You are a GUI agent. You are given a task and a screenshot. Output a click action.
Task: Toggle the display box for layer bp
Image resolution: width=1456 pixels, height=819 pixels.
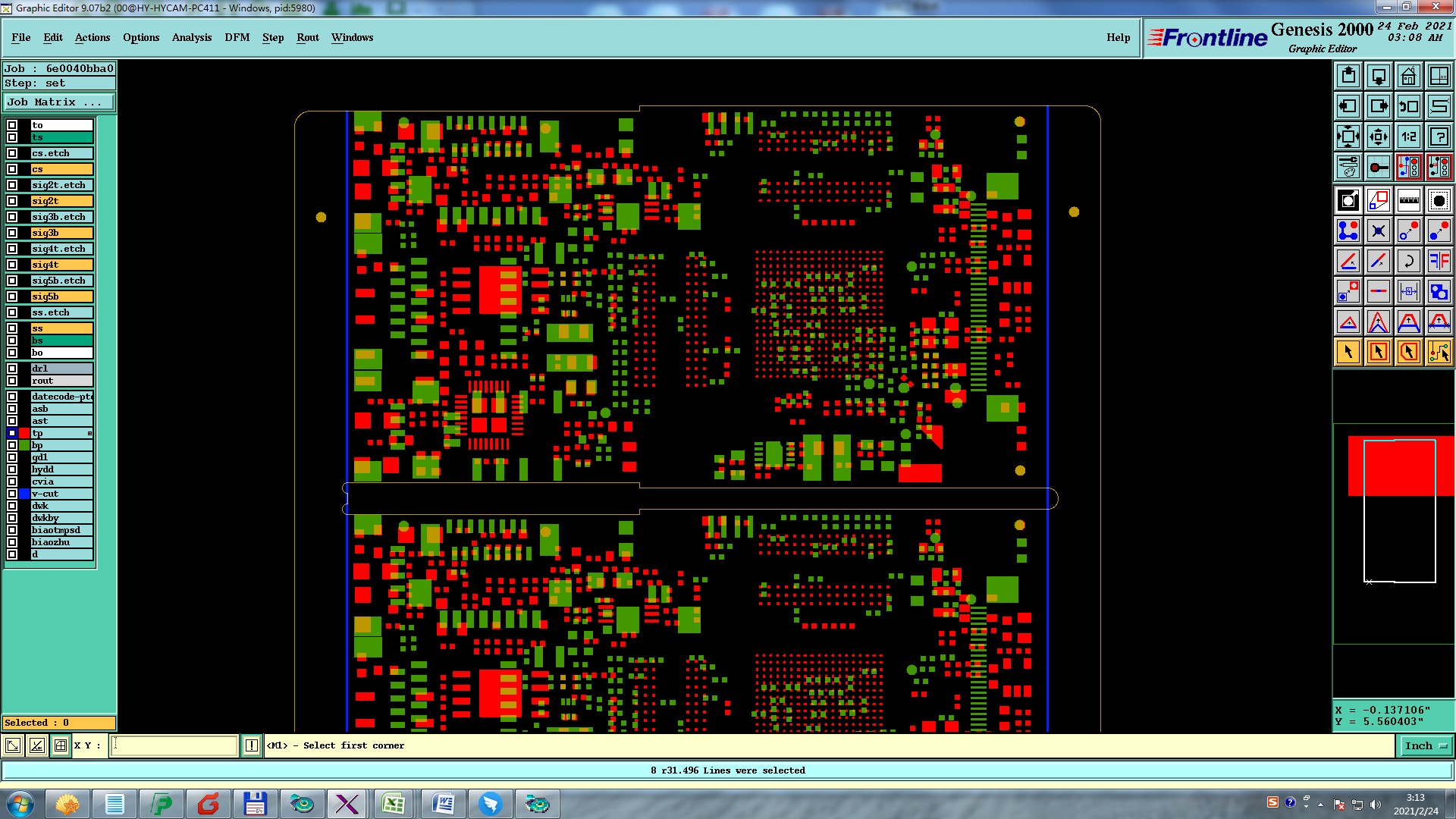pyautogui.click(x=12, y=445)
